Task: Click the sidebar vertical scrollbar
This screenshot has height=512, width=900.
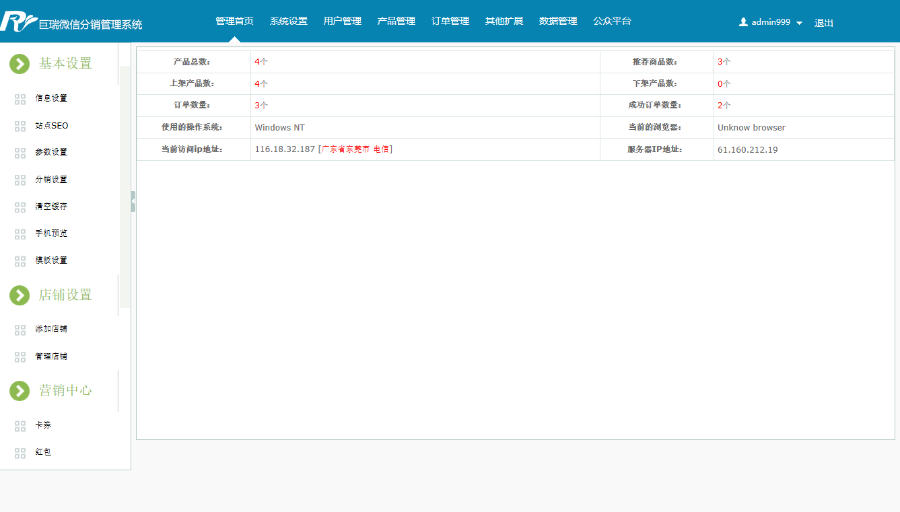Action: 125,187
